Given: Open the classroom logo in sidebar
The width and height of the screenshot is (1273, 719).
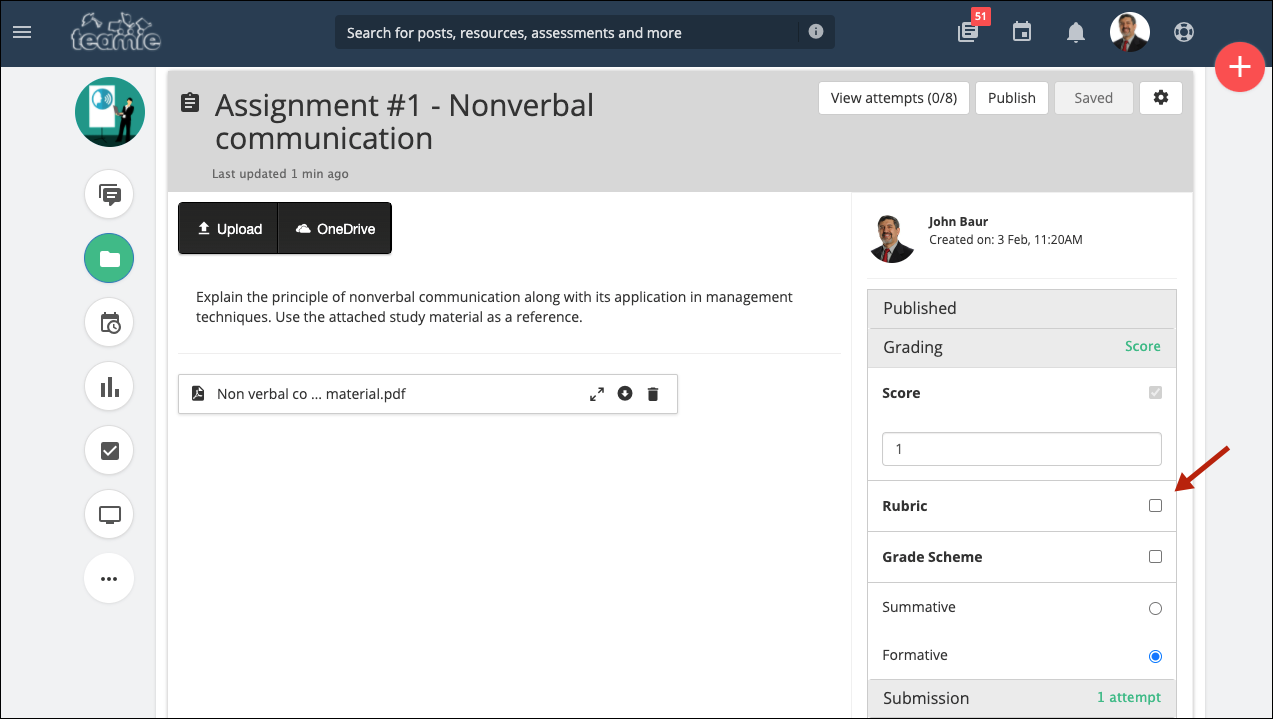Looking at the screenshot, I should (x=110, y=112).
